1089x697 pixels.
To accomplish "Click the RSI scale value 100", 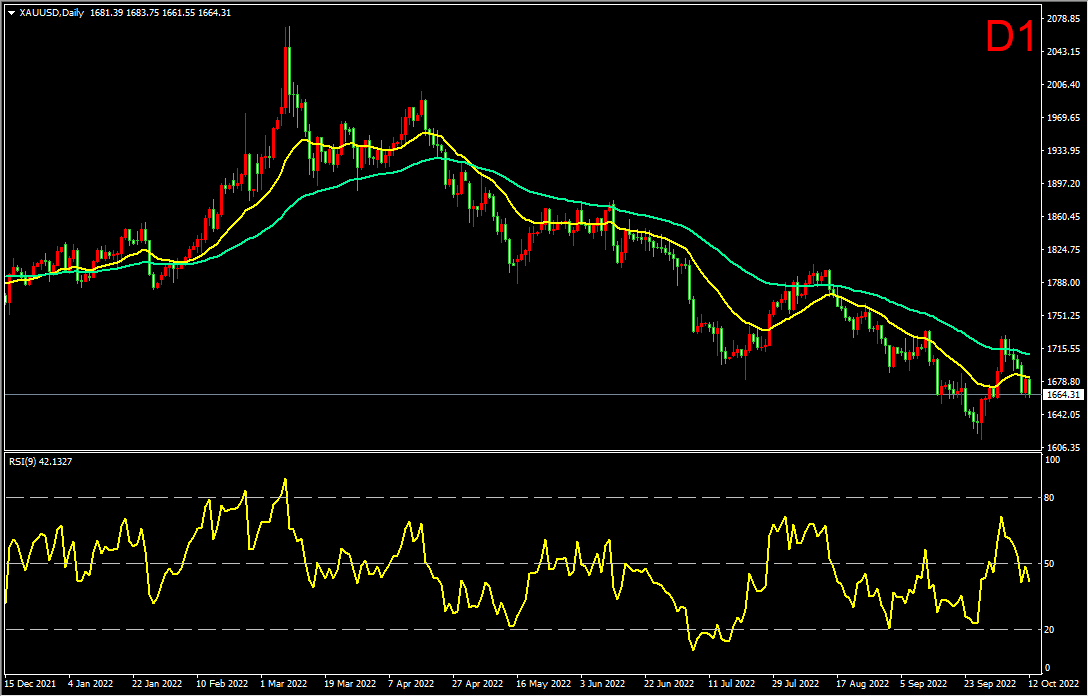I will point(1053,460).
